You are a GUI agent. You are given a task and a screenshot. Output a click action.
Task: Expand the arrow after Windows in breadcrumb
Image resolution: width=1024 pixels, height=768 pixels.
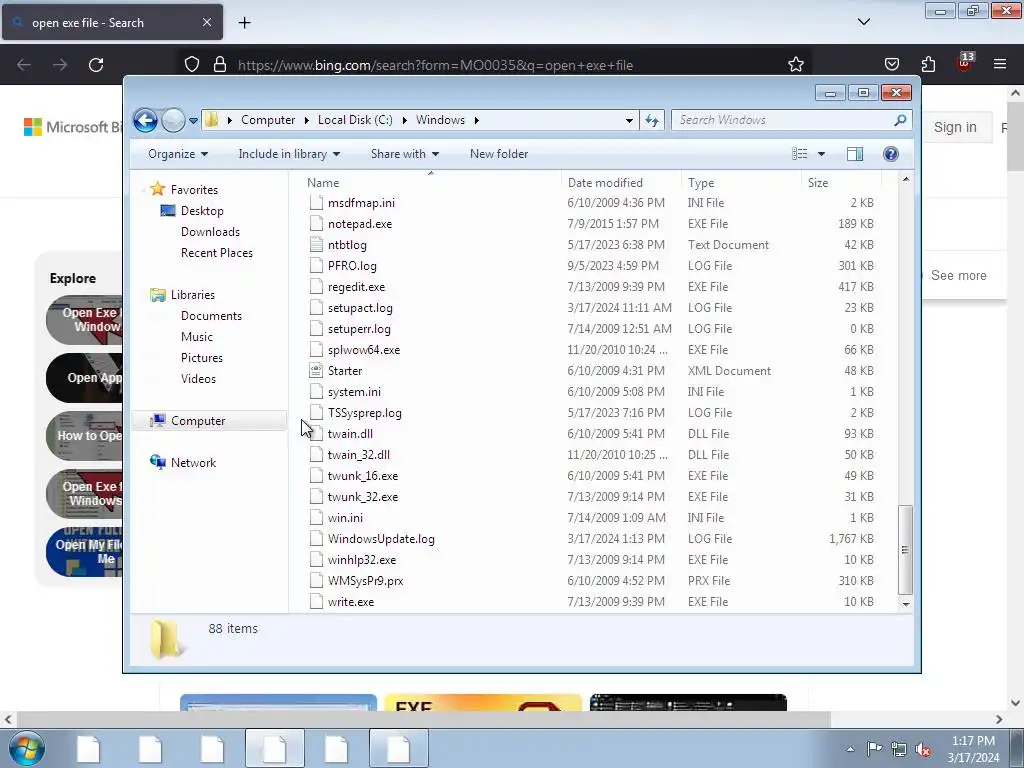[x=477, y=120]
